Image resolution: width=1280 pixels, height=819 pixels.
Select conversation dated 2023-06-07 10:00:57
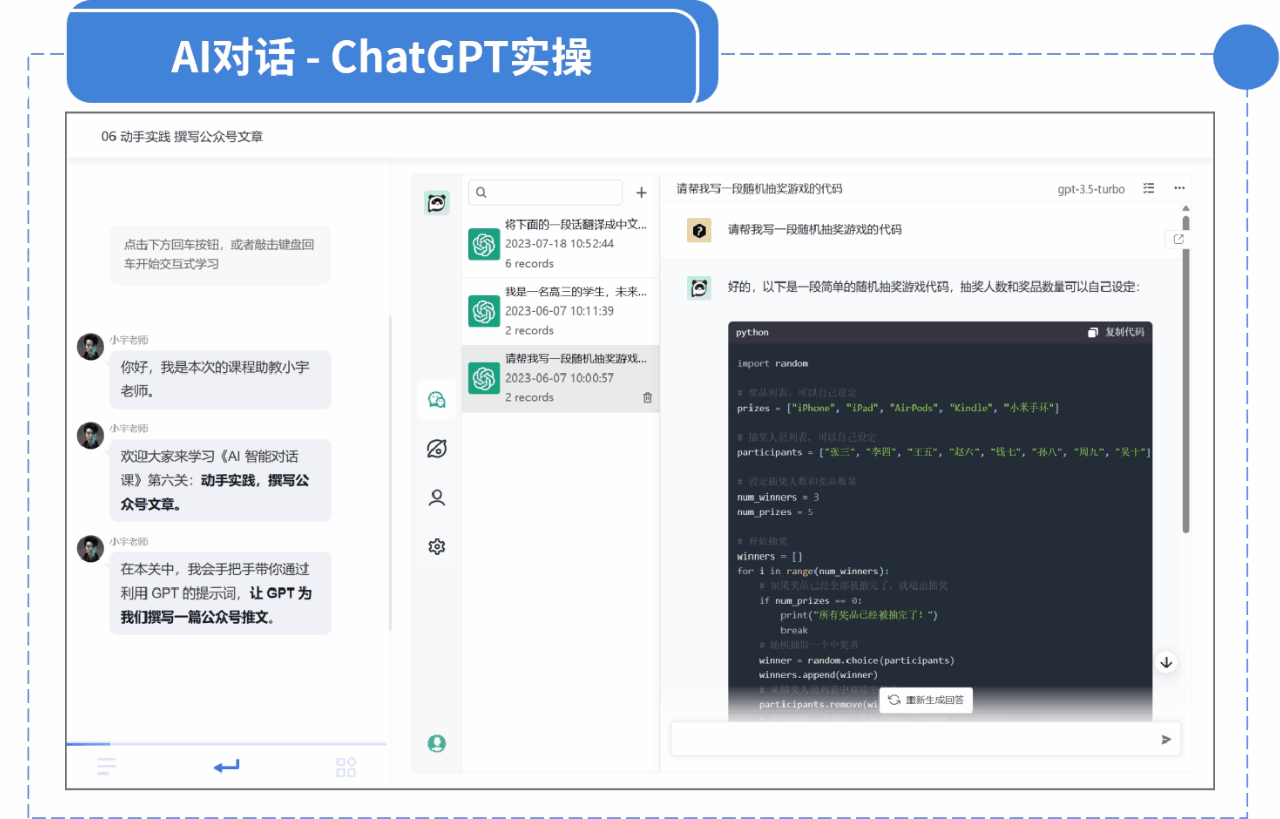click(x=559, y=378)
